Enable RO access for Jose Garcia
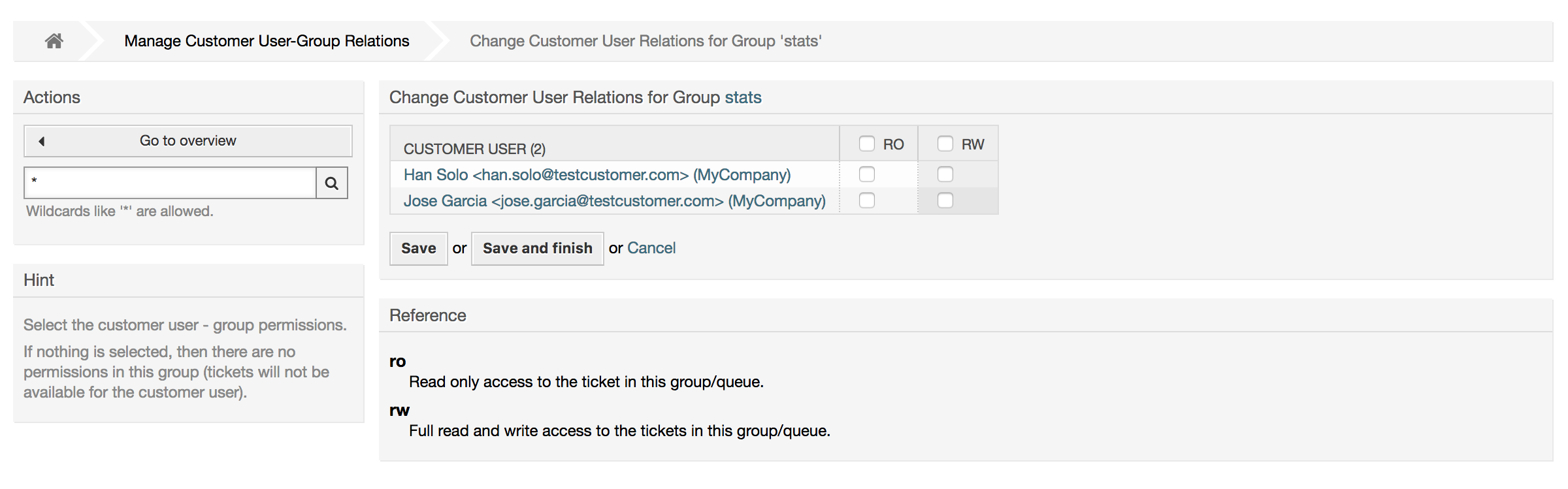Image resolution: width=1568 pixels, height=489 pixels. tap(867, 200)
